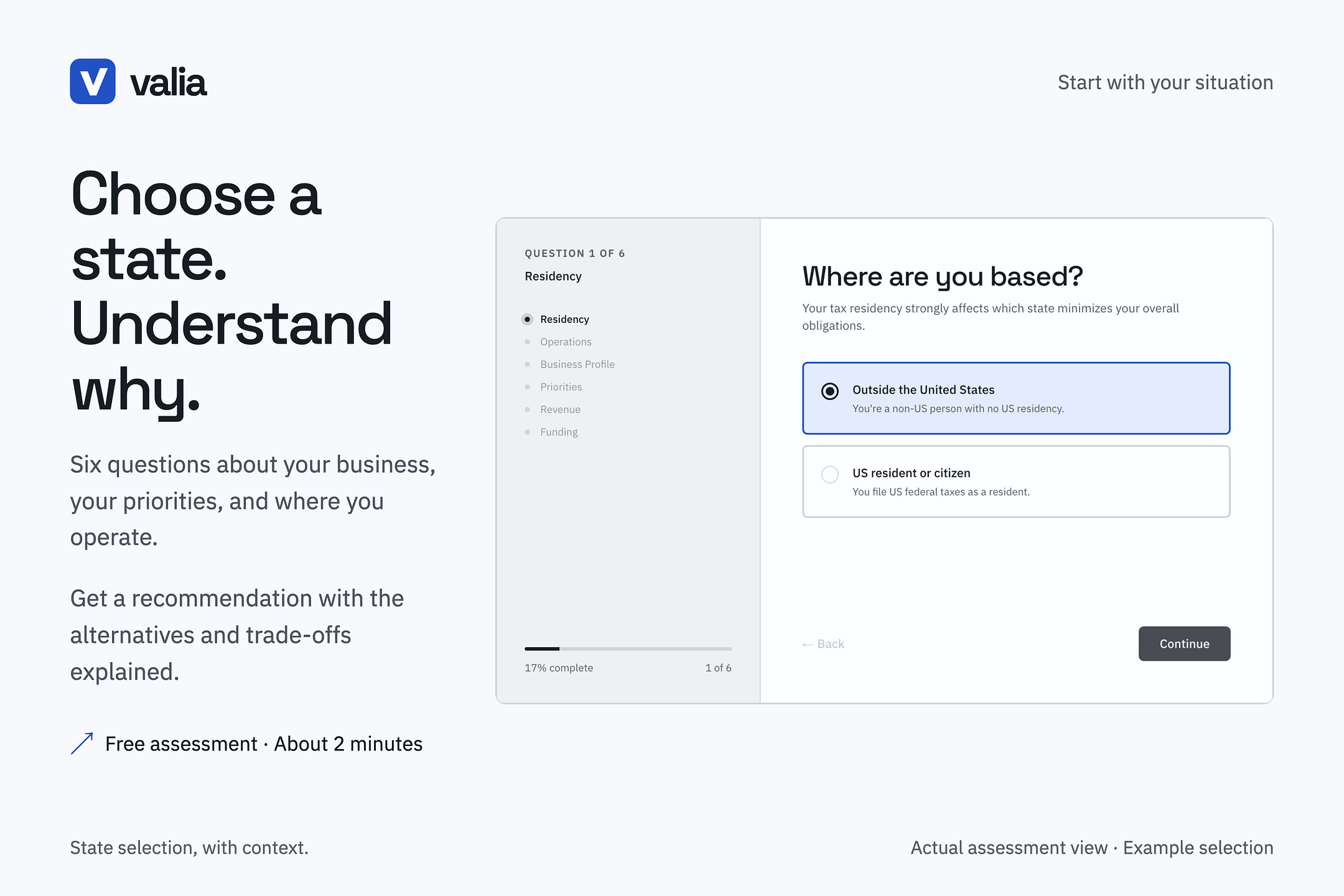1344x896 pixels.
Task: Jump to the Funding step
Action: tap(551, 432)
